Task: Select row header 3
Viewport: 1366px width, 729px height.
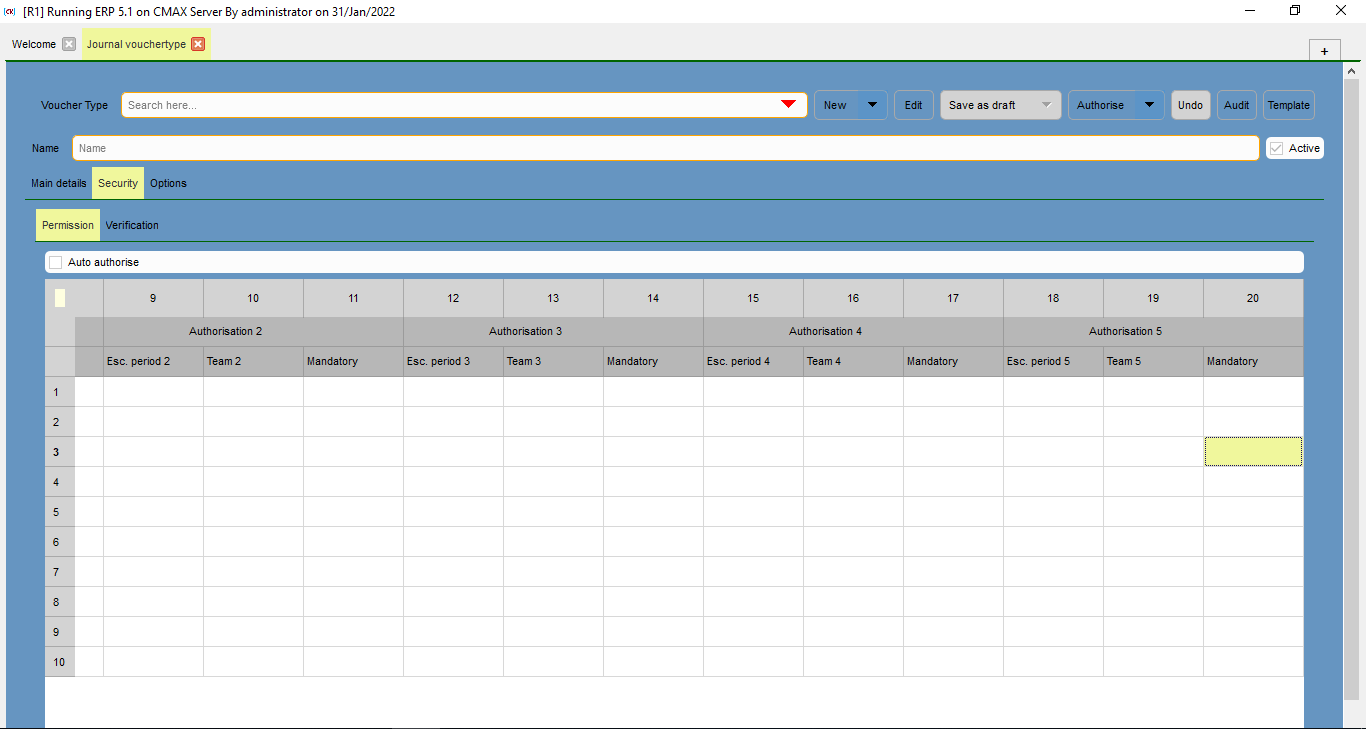Action: [59, 452]
